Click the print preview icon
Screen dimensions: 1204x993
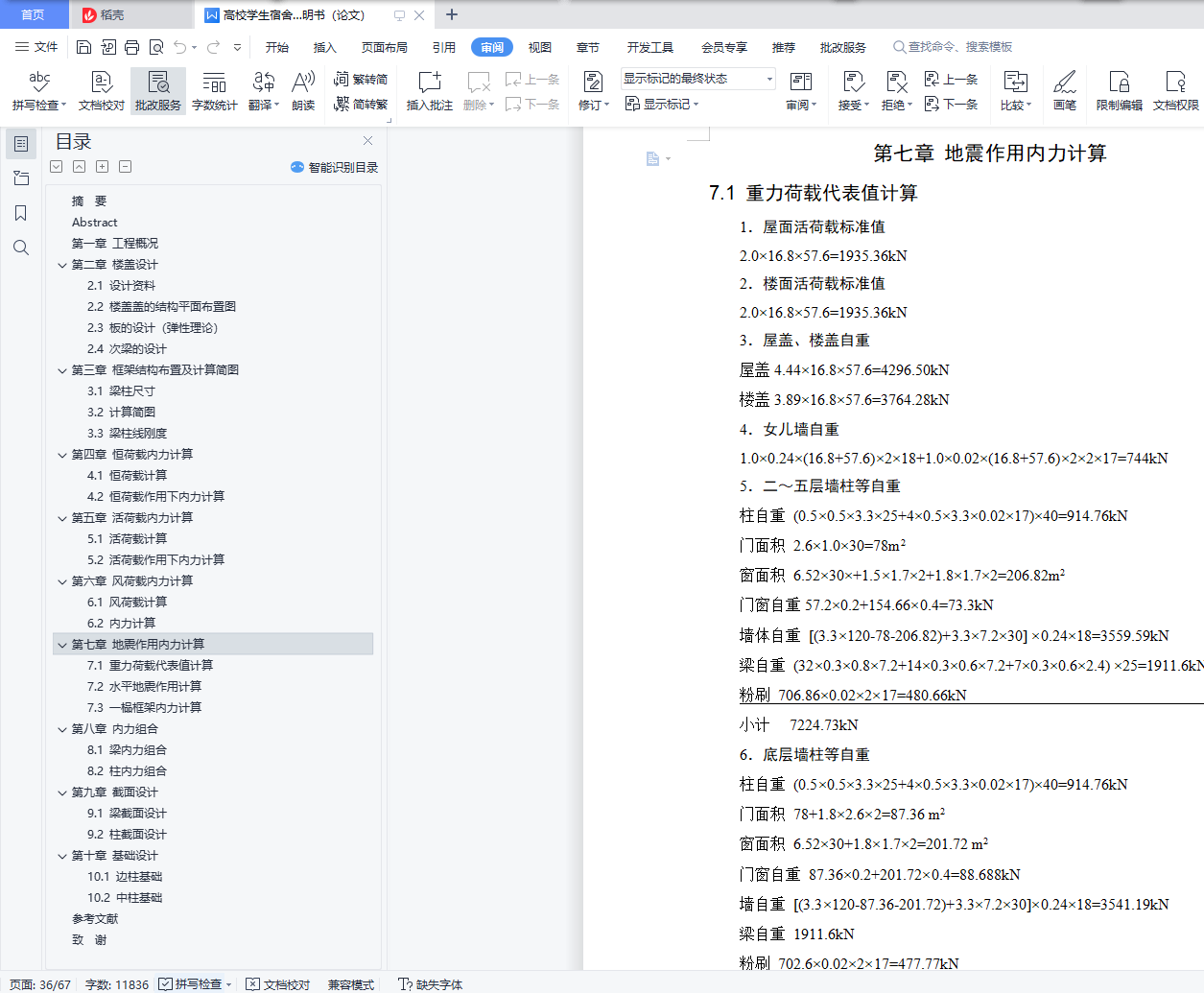[155, 47]
